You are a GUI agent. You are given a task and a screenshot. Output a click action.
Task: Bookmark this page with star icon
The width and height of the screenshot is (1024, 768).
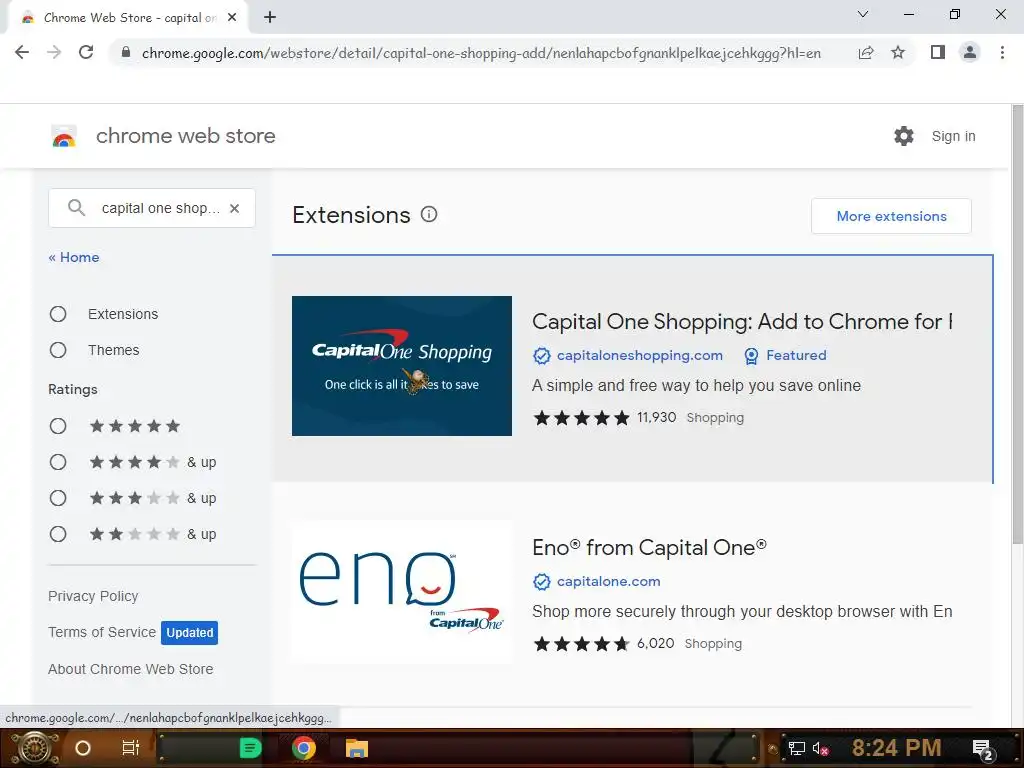click(x=898, y=52)
